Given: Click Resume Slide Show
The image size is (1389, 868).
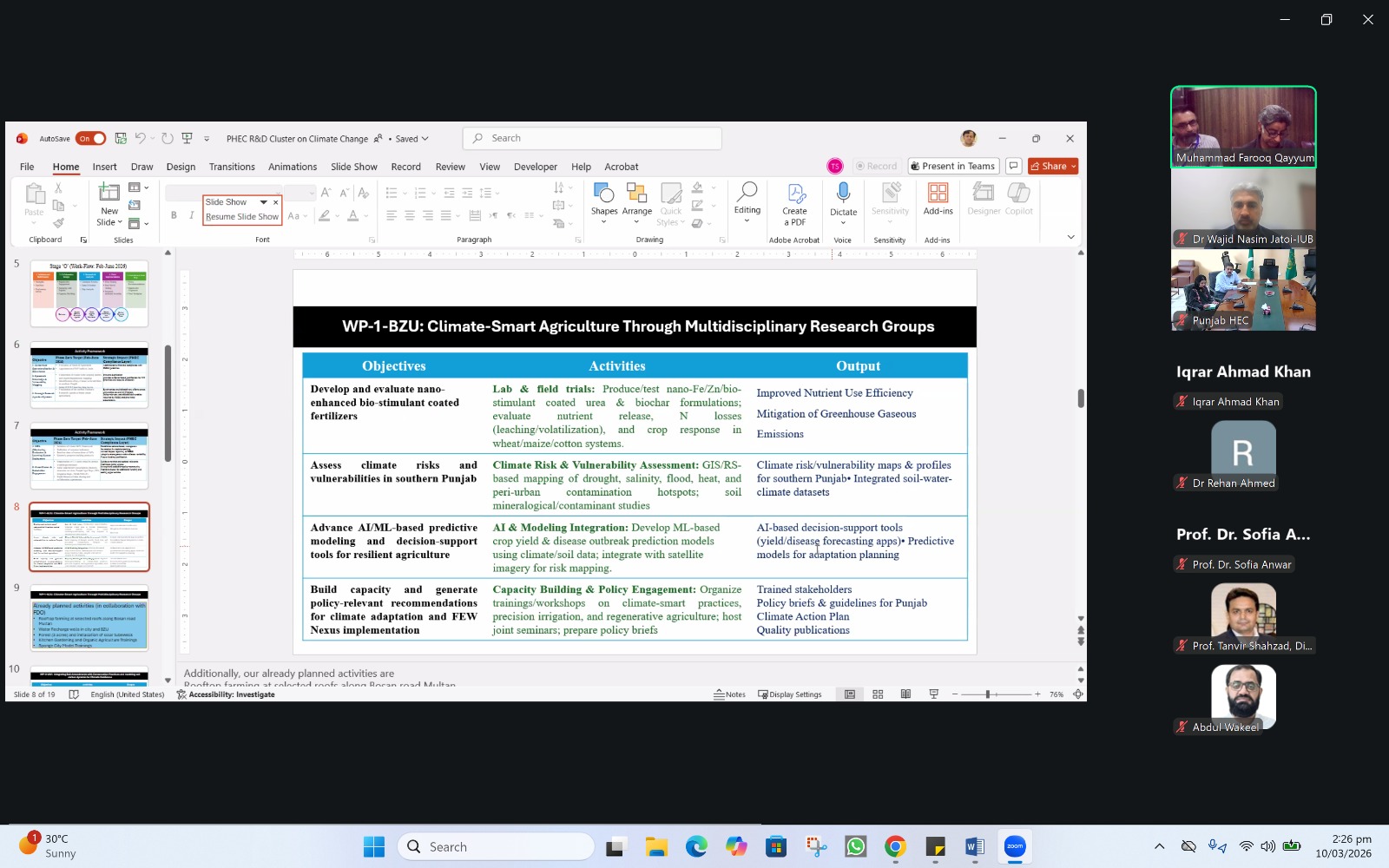Looking at the screenshot, I should [242, 217].
